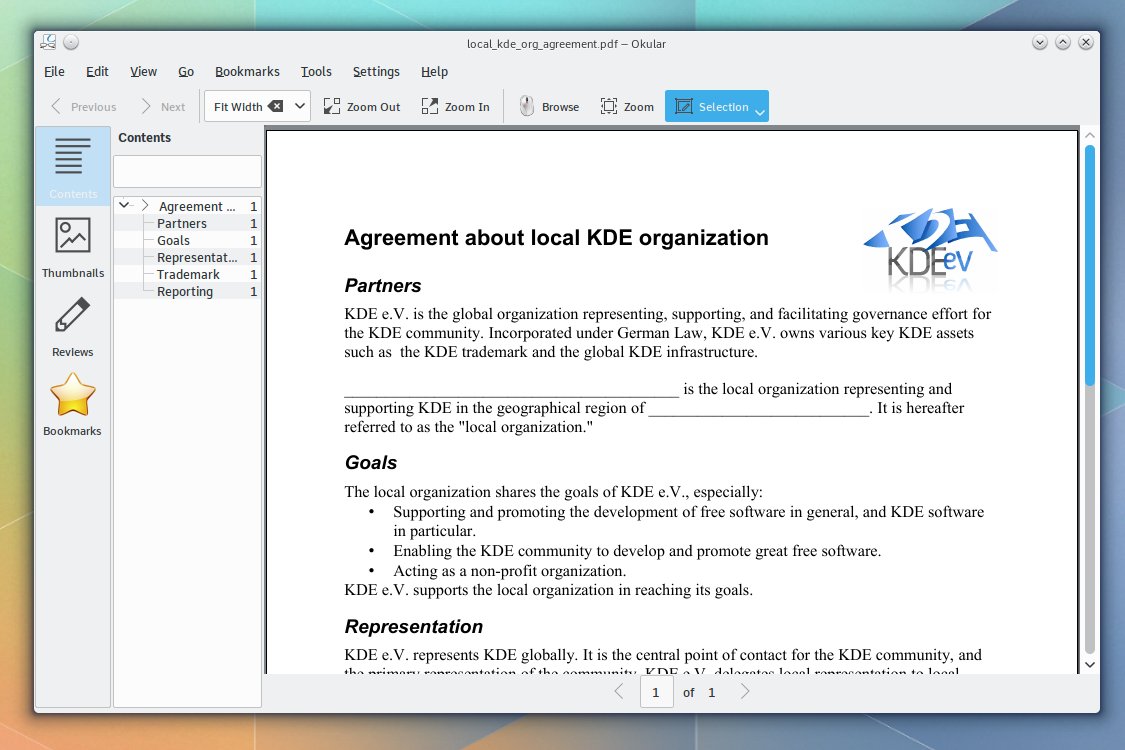Clear the Fit Width zoom field
This screenshot has width=1125, height=750.
tap(276, 106)
